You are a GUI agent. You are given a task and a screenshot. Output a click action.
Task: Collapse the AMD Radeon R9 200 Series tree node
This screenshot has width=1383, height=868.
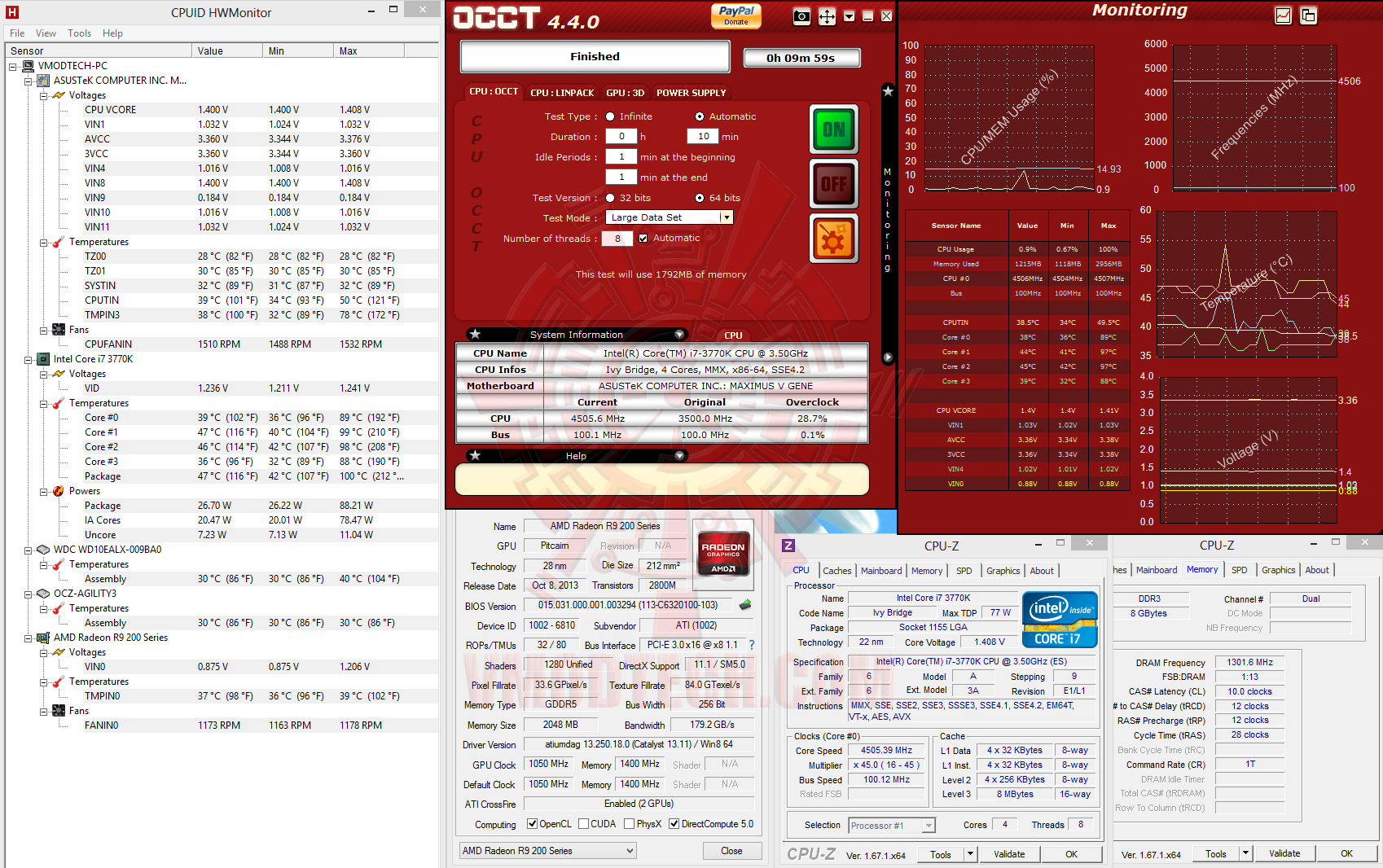click(28, 638)
